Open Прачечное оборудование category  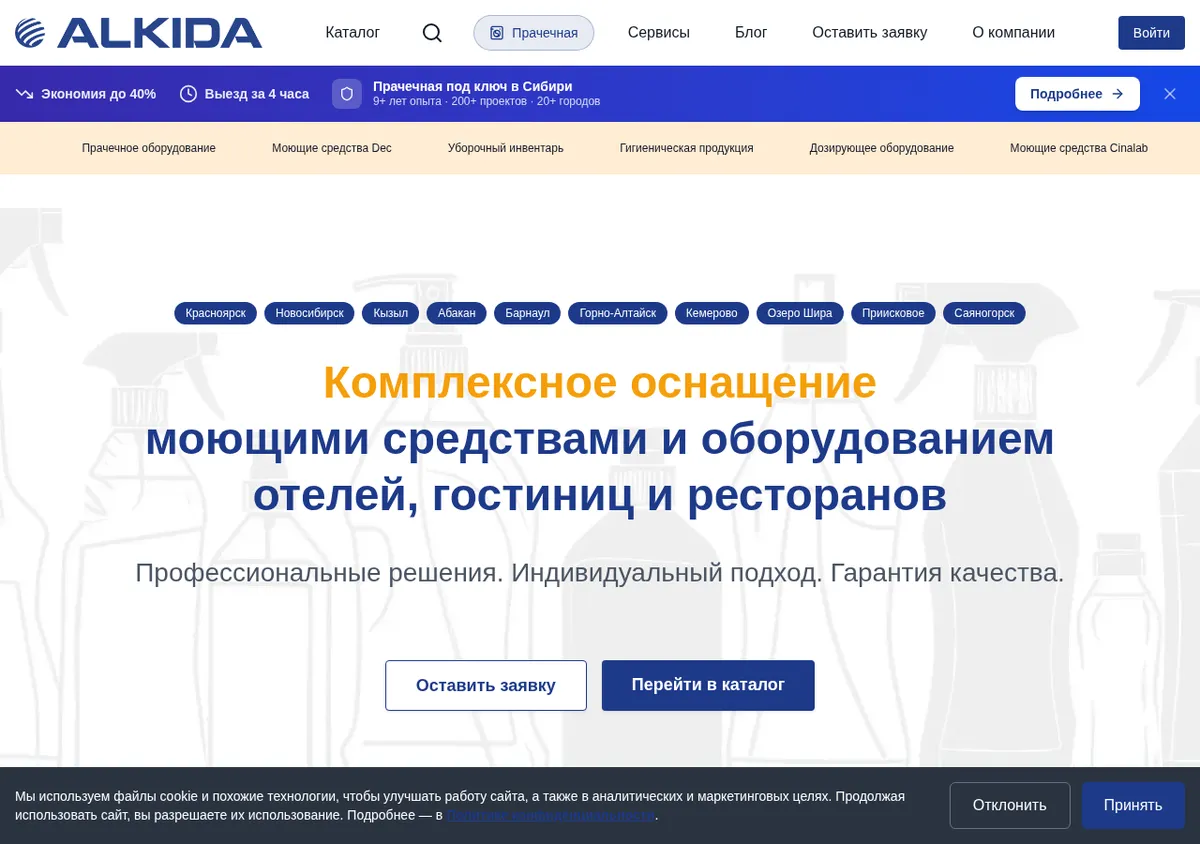click(x=149, y=148)
